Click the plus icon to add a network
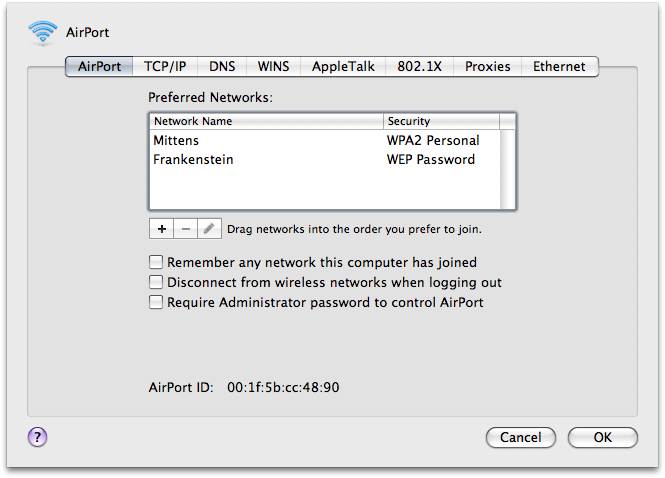The height and width of the screenshot is (478, 665). (x=162, y=229)
